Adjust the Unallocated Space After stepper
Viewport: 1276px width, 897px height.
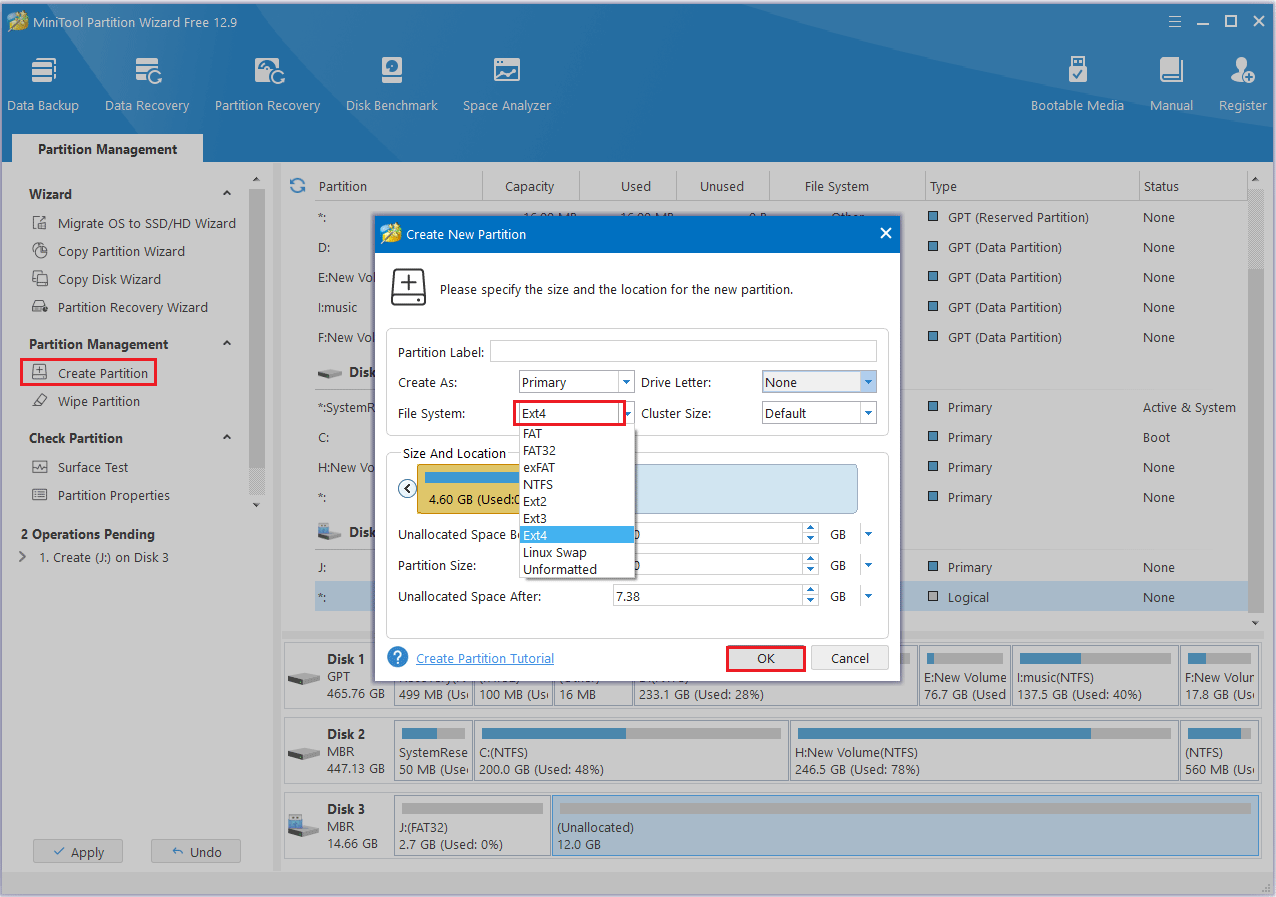click(x=811, y=596)
